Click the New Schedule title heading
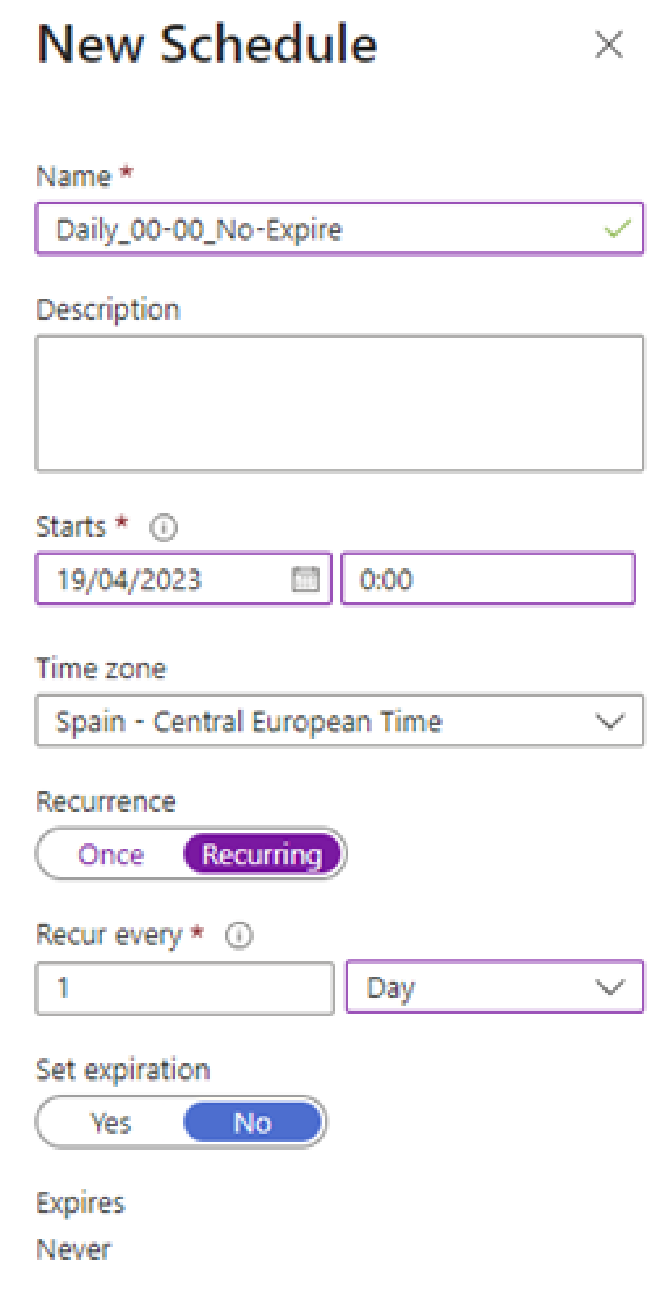The height and width of the screenshot is (1299, 660). tap(206, 45)
